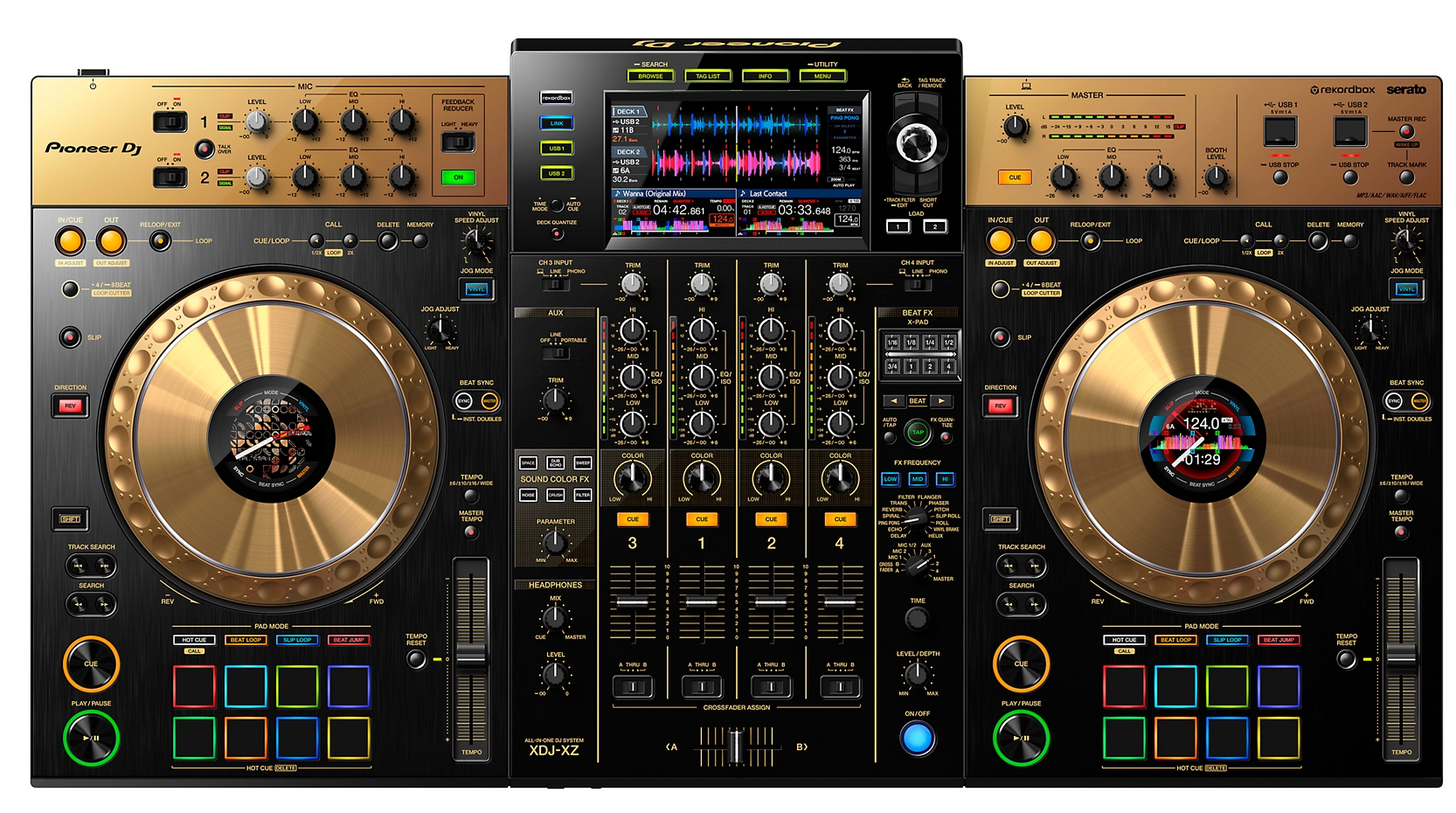The width and height of the screenshot is (1456, 813).
Task: Toggle Feedback Reducer LIGHT/HEAVY switch
Action: click(458, 141)
